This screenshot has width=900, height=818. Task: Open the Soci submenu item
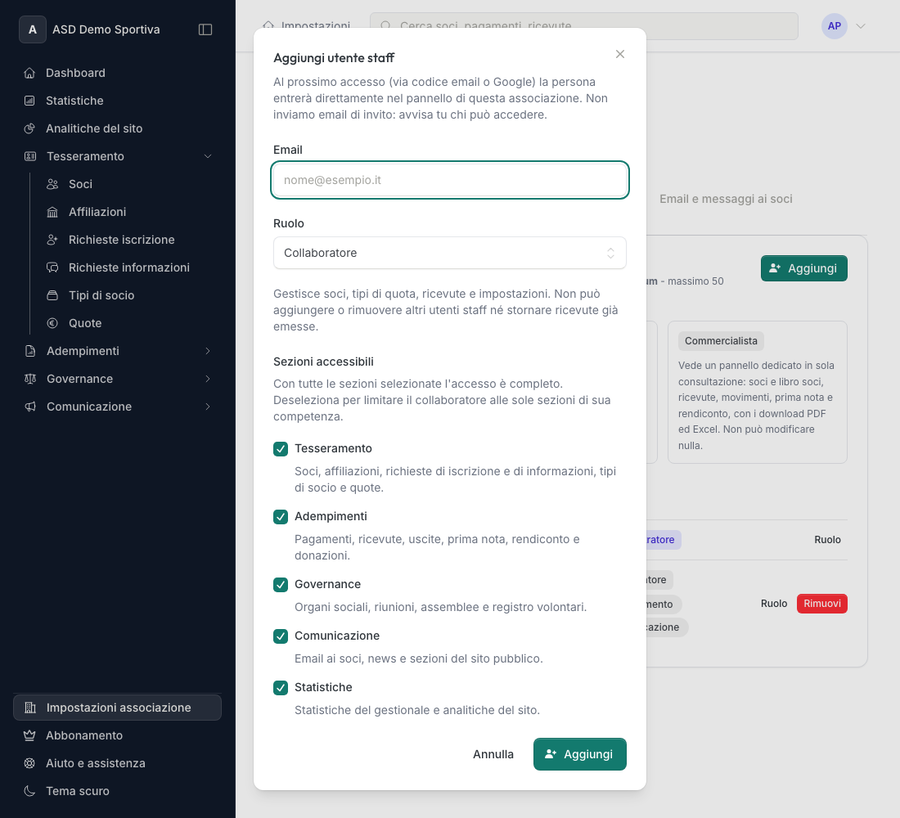tap(129, 184)
